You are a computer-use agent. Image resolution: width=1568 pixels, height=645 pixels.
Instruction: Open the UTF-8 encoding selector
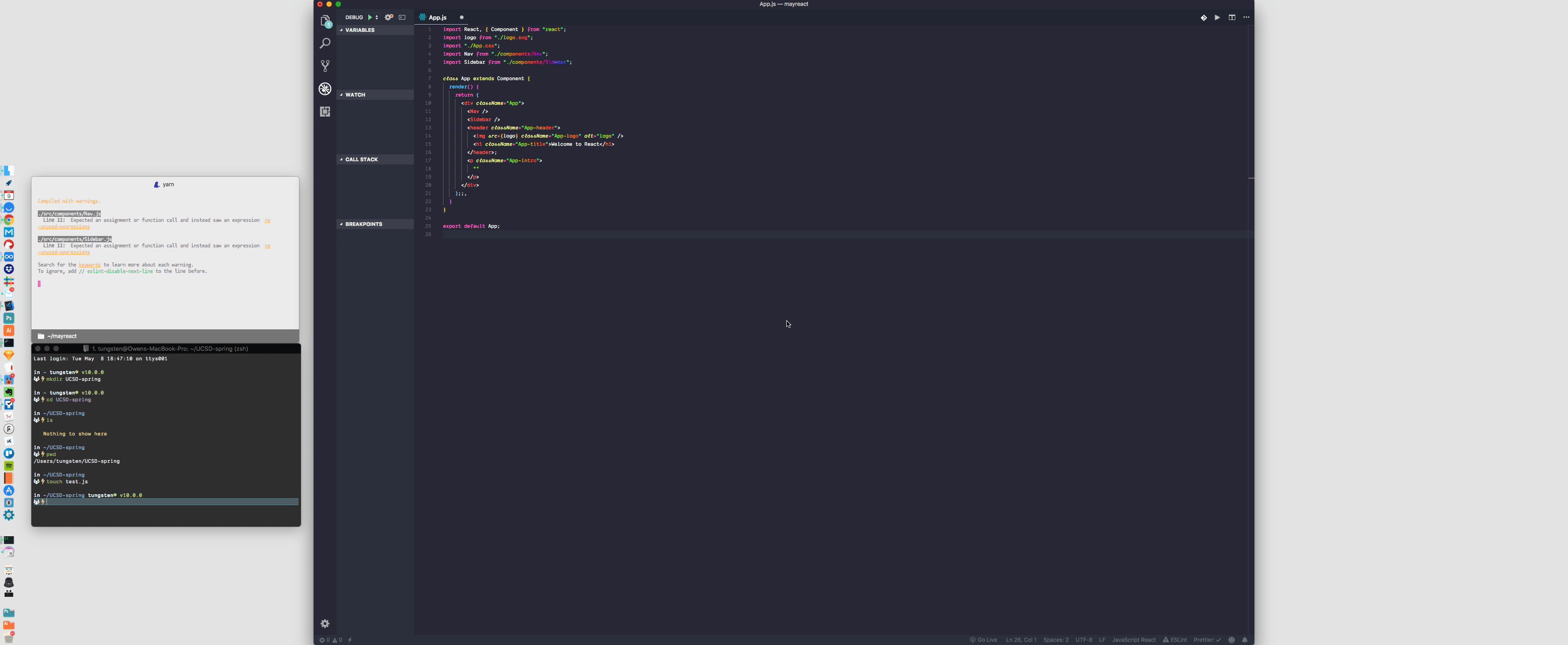tap(1084, 640)
